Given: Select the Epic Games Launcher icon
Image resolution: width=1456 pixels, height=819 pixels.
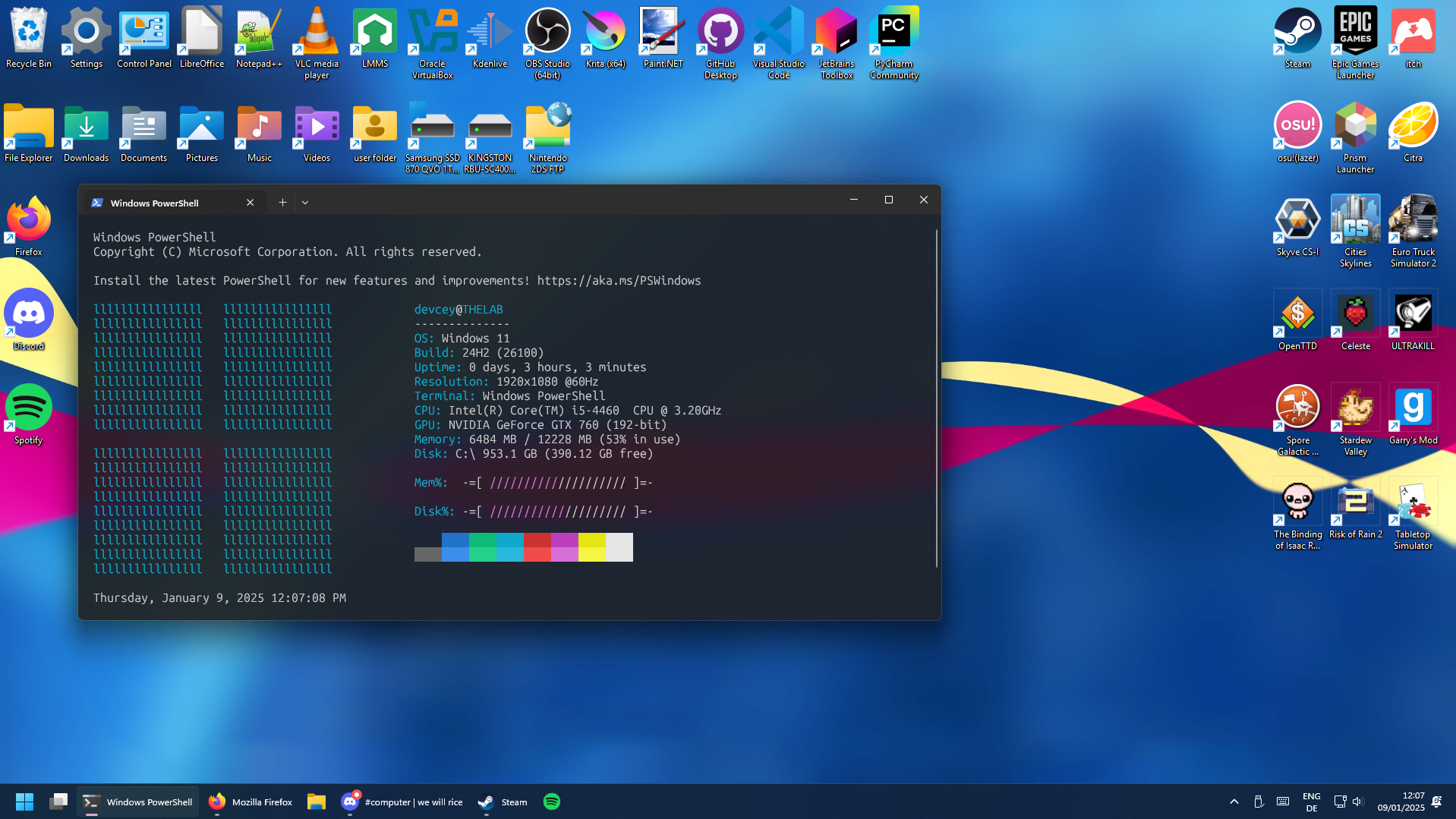Looking at the screenshot, I should (x=1355, y=43).
